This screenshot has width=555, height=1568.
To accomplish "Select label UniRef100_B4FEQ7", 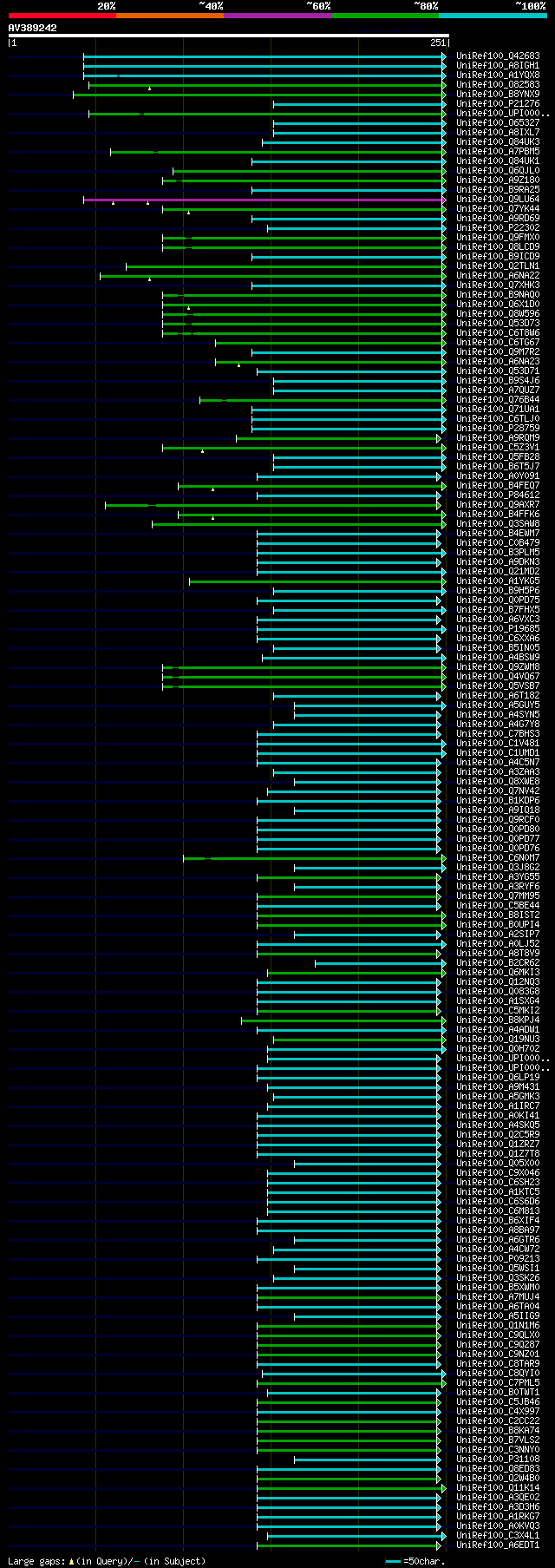I will point(498,486).
